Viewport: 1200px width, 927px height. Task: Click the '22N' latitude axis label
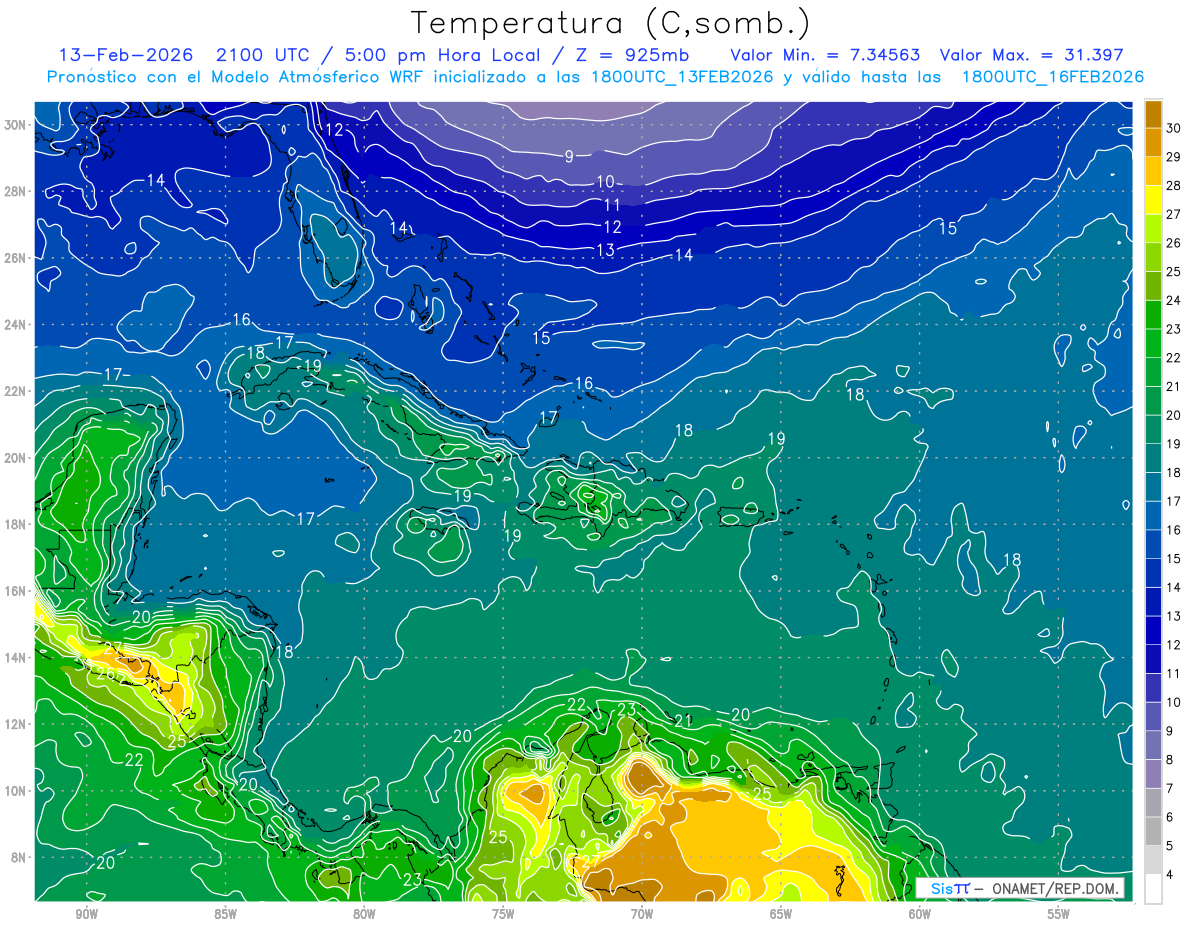(16, 391)
